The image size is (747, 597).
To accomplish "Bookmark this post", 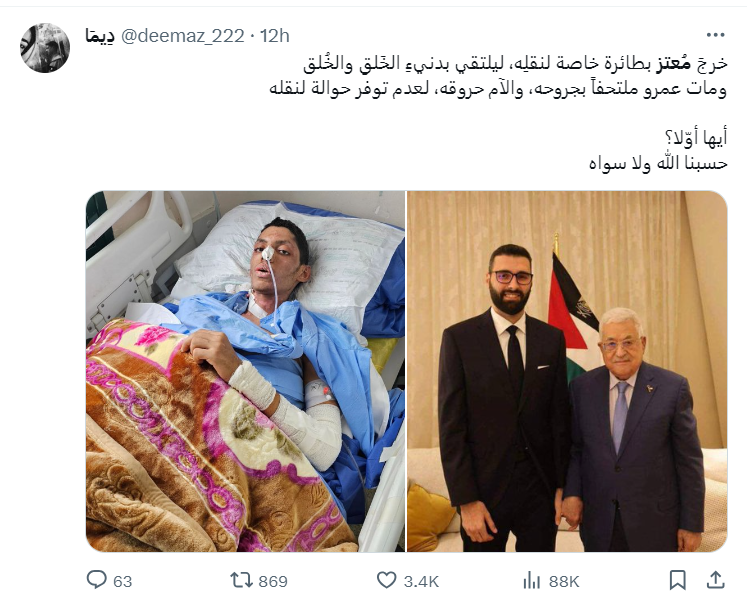I will pyautogui.click(x=677, y=580).
